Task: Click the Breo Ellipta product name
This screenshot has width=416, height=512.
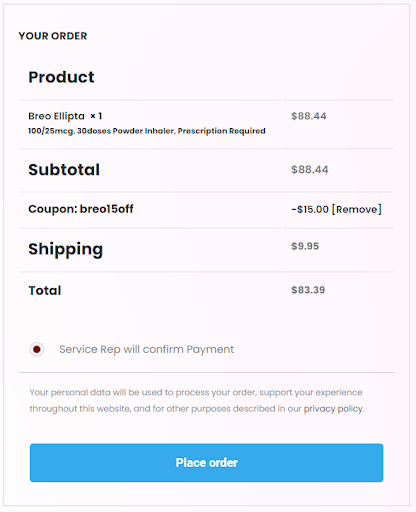Action: coord(56,116)
